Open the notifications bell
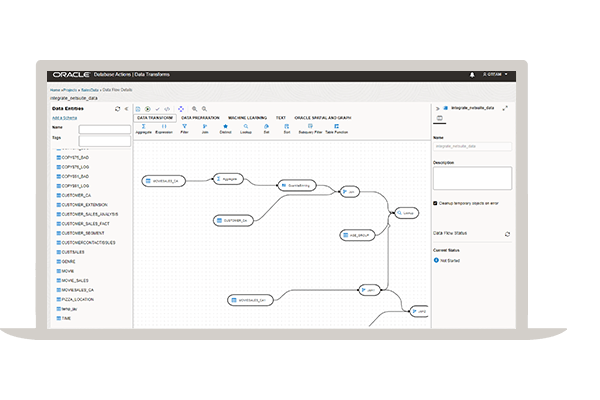 click(472, 75)
